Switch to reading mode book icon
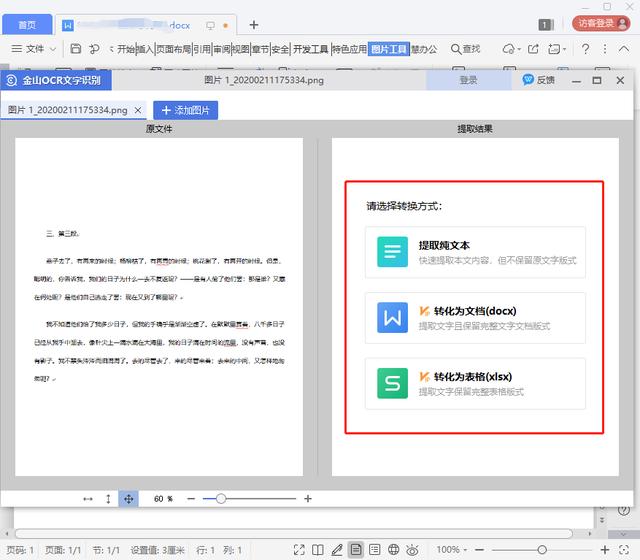The image size is (640, 560). coord(318,550)
